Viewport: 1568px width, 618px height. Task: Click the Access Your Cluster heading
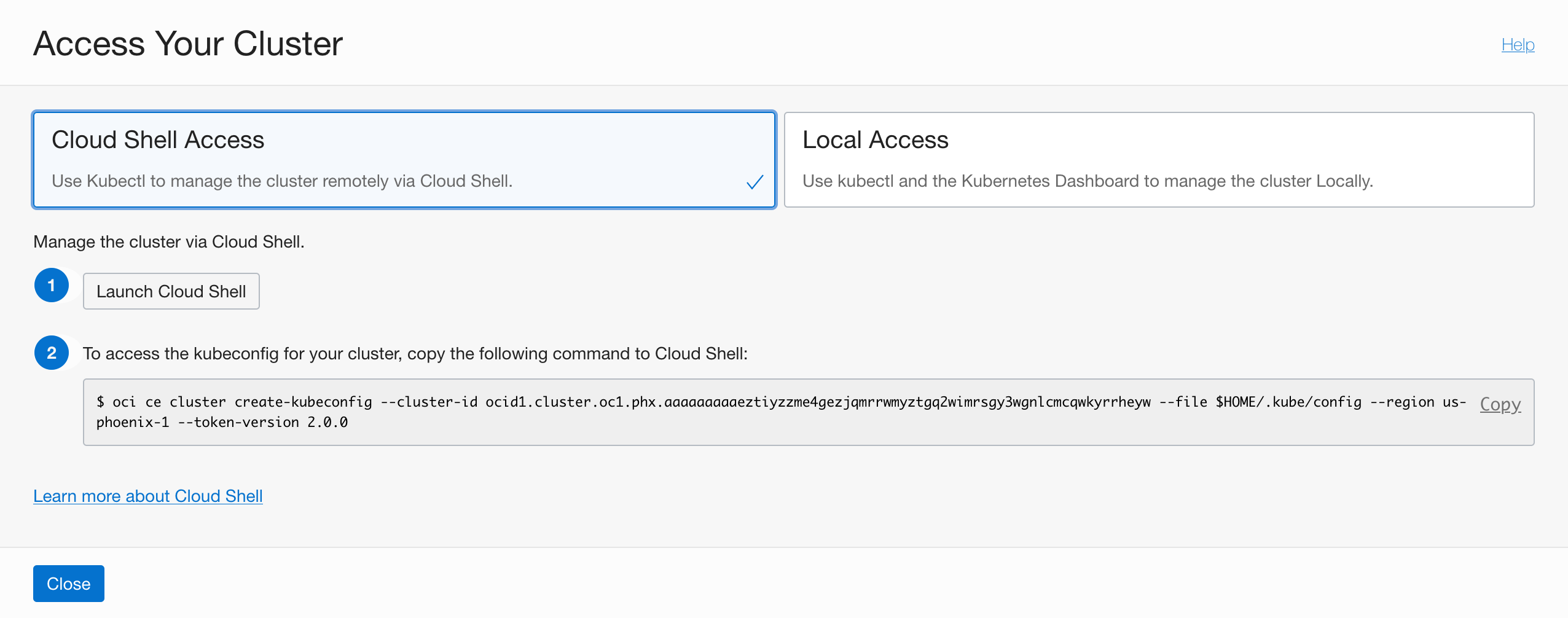pyautogui.click(x=187, y=43)
